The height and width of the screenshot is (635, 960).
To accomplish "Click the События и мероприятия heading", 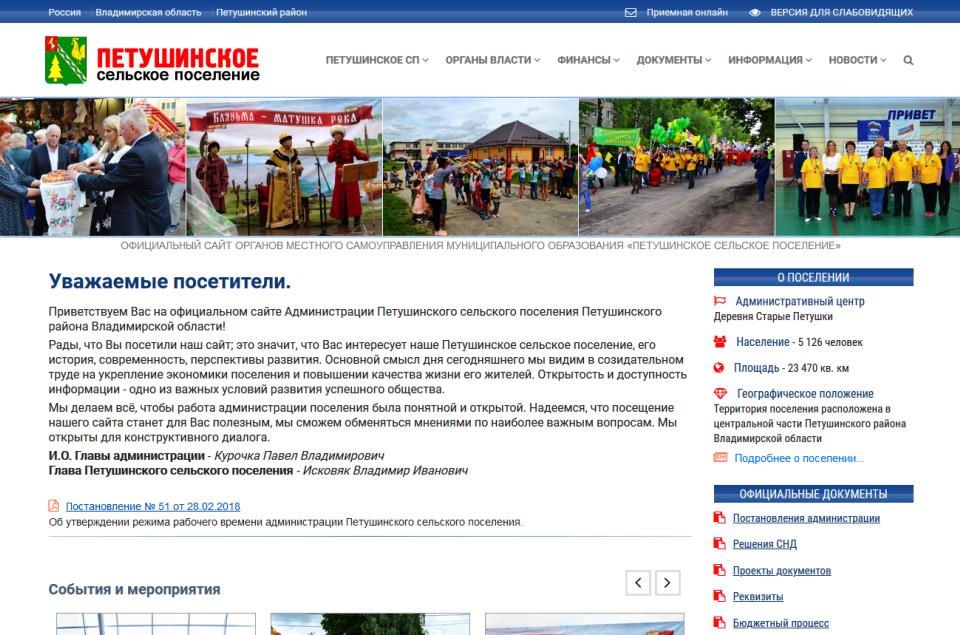I will 134,589.
